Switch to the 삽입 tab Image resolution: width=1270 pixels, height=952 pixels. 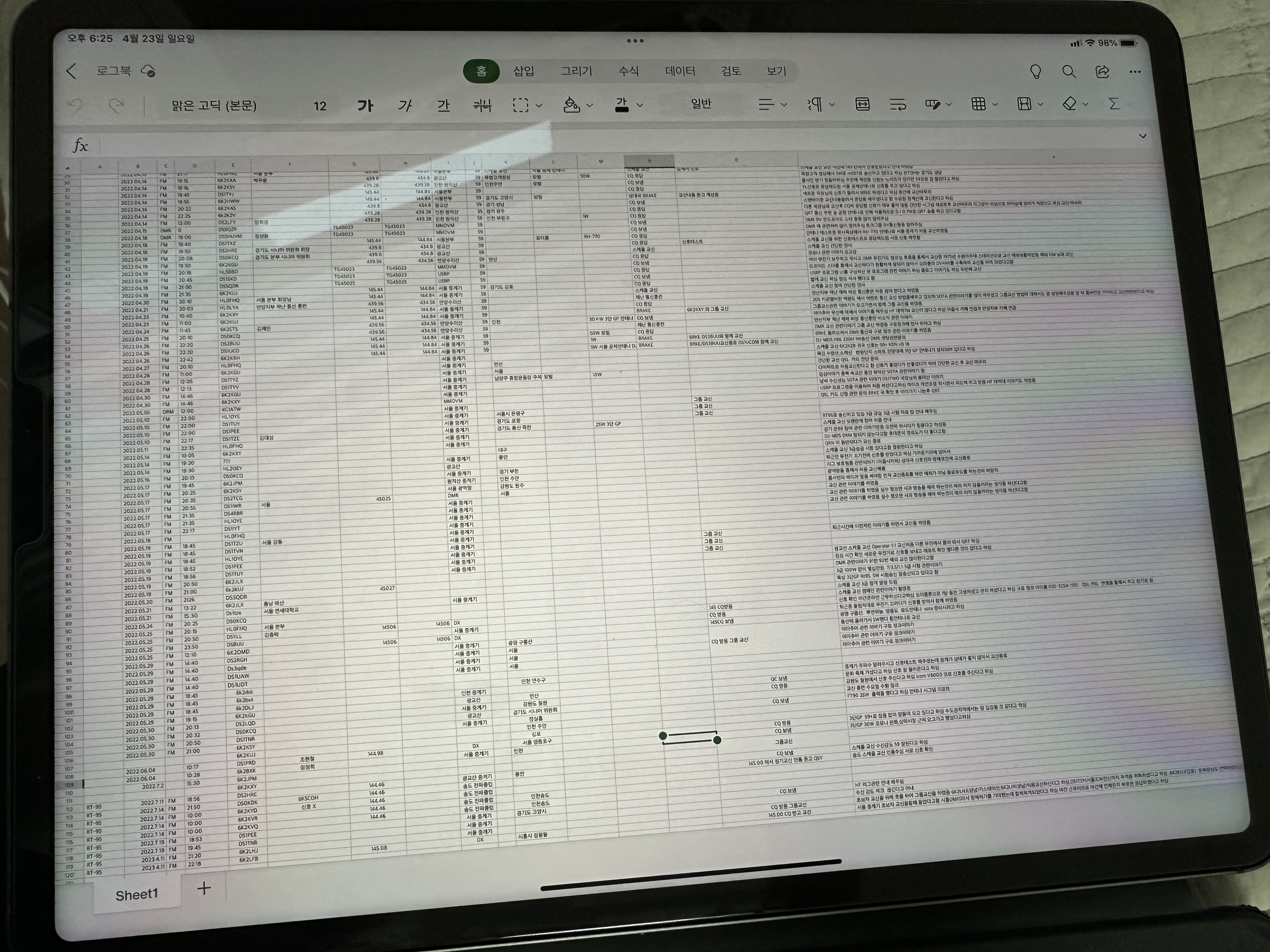(523, 71)
